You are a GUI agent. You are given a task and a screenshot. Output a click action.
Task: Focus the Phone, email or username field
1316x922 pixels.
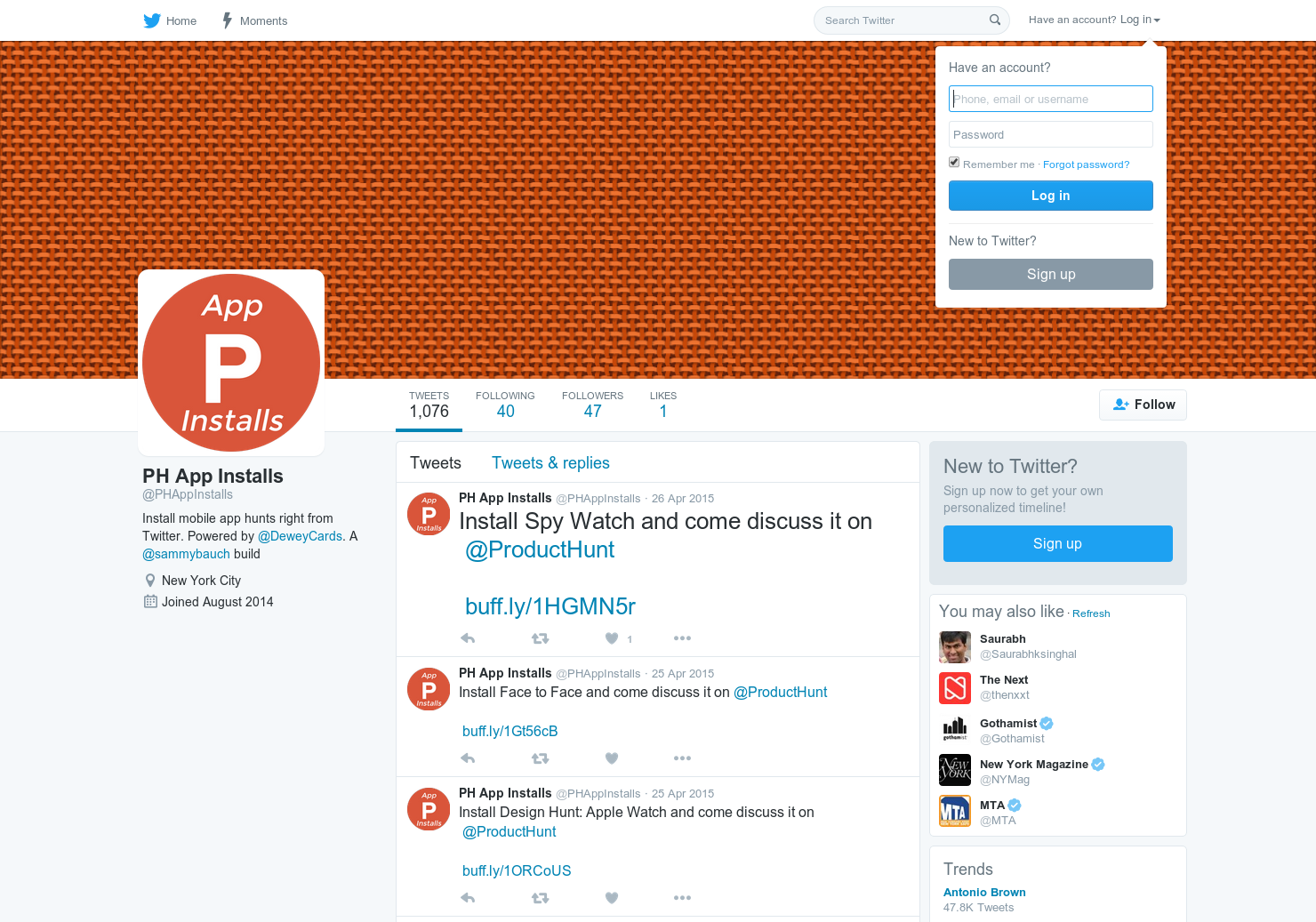[1051, 99]
